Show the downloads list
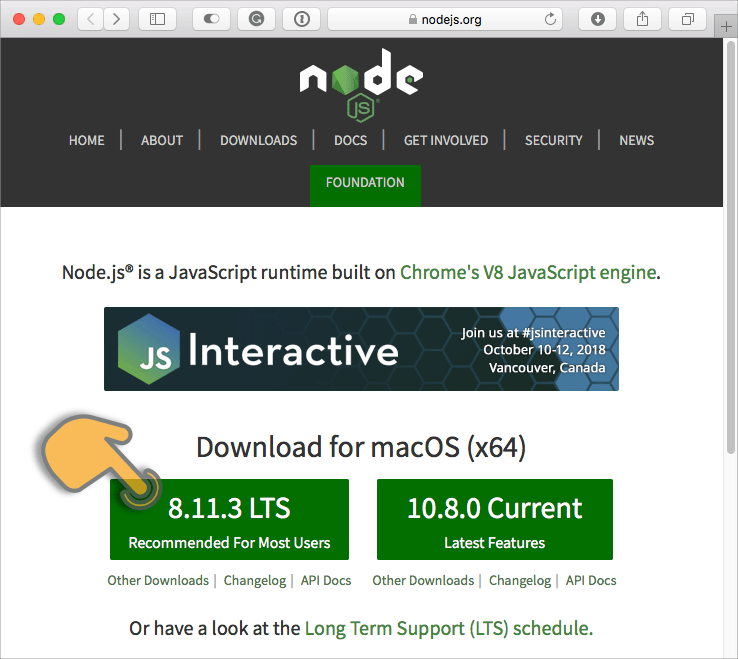The image size is (738, 659). tap(597, 19)
